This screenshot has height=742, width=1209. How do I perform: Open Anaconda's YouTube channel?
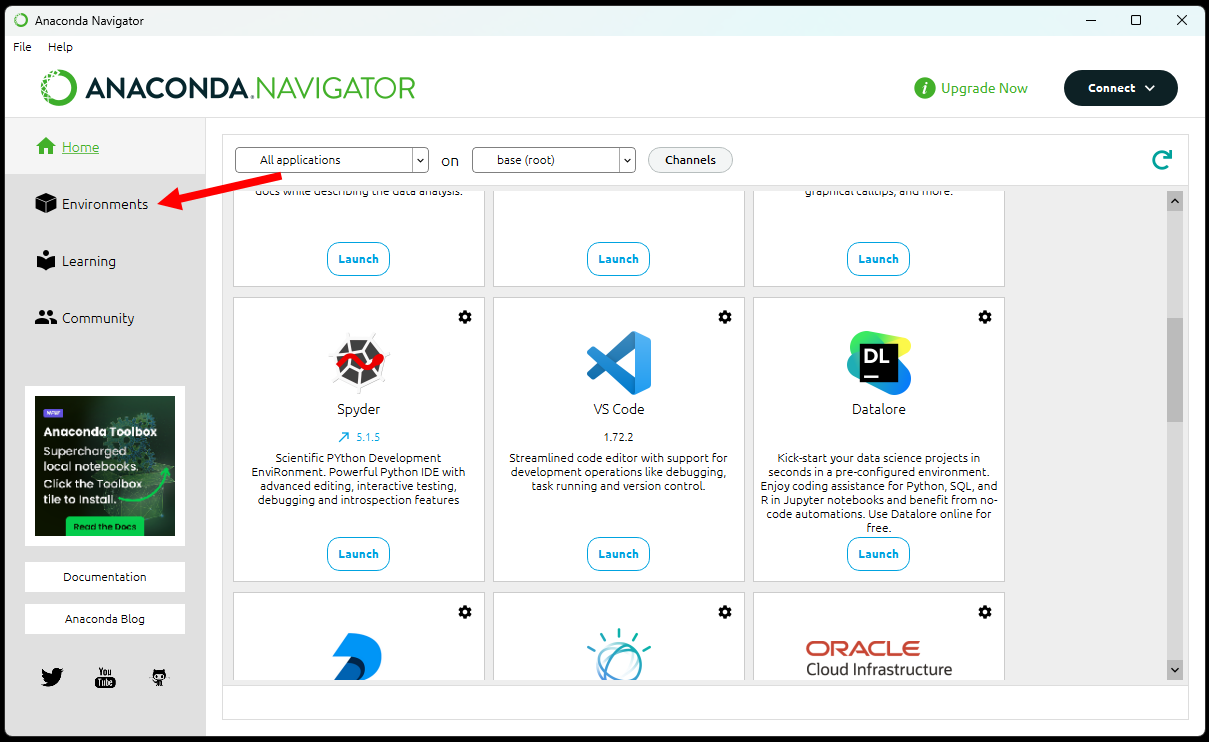[x=104, y=677]
